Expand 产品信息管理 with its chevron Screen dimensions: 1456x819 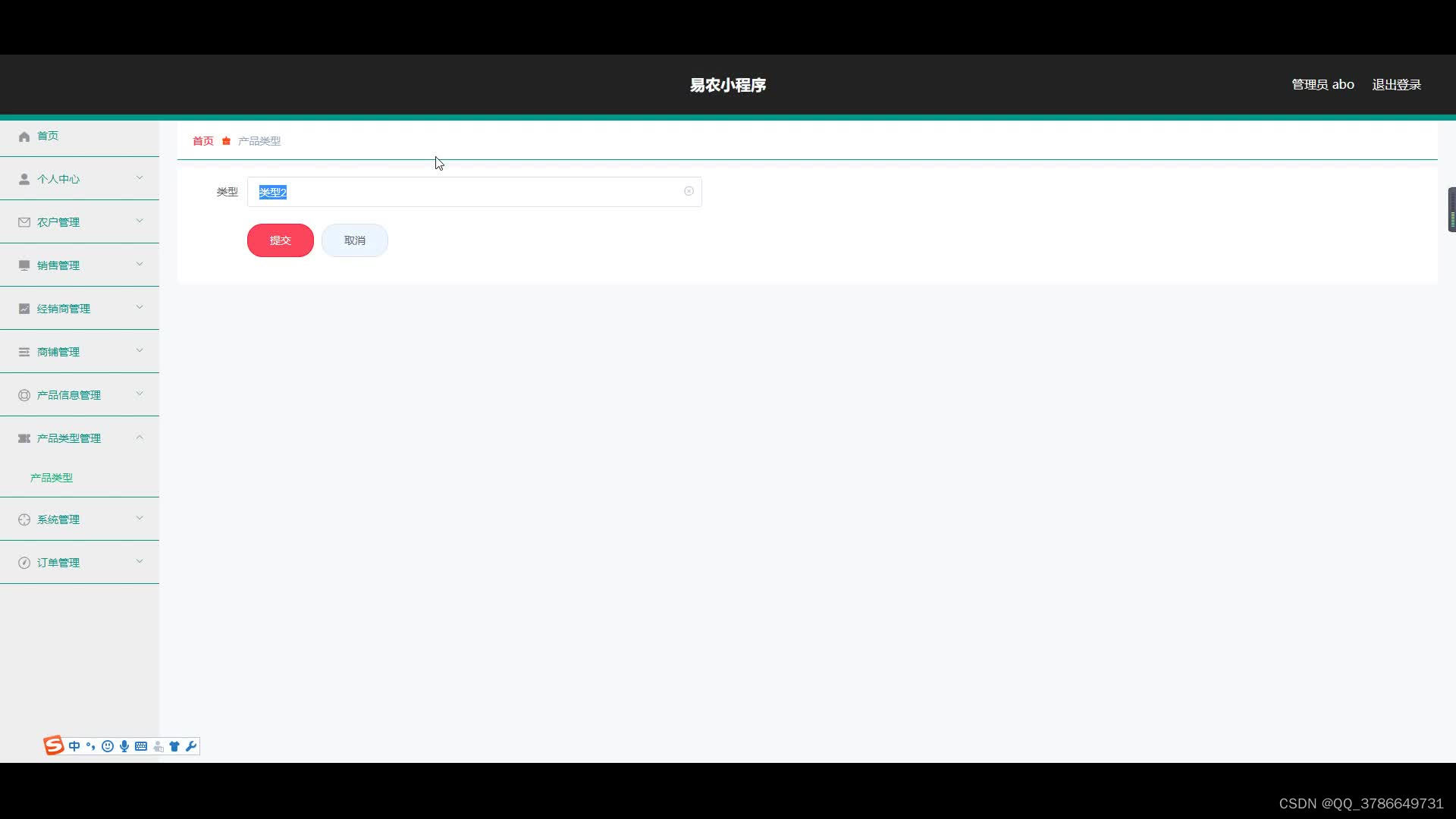tap(140, 394)
